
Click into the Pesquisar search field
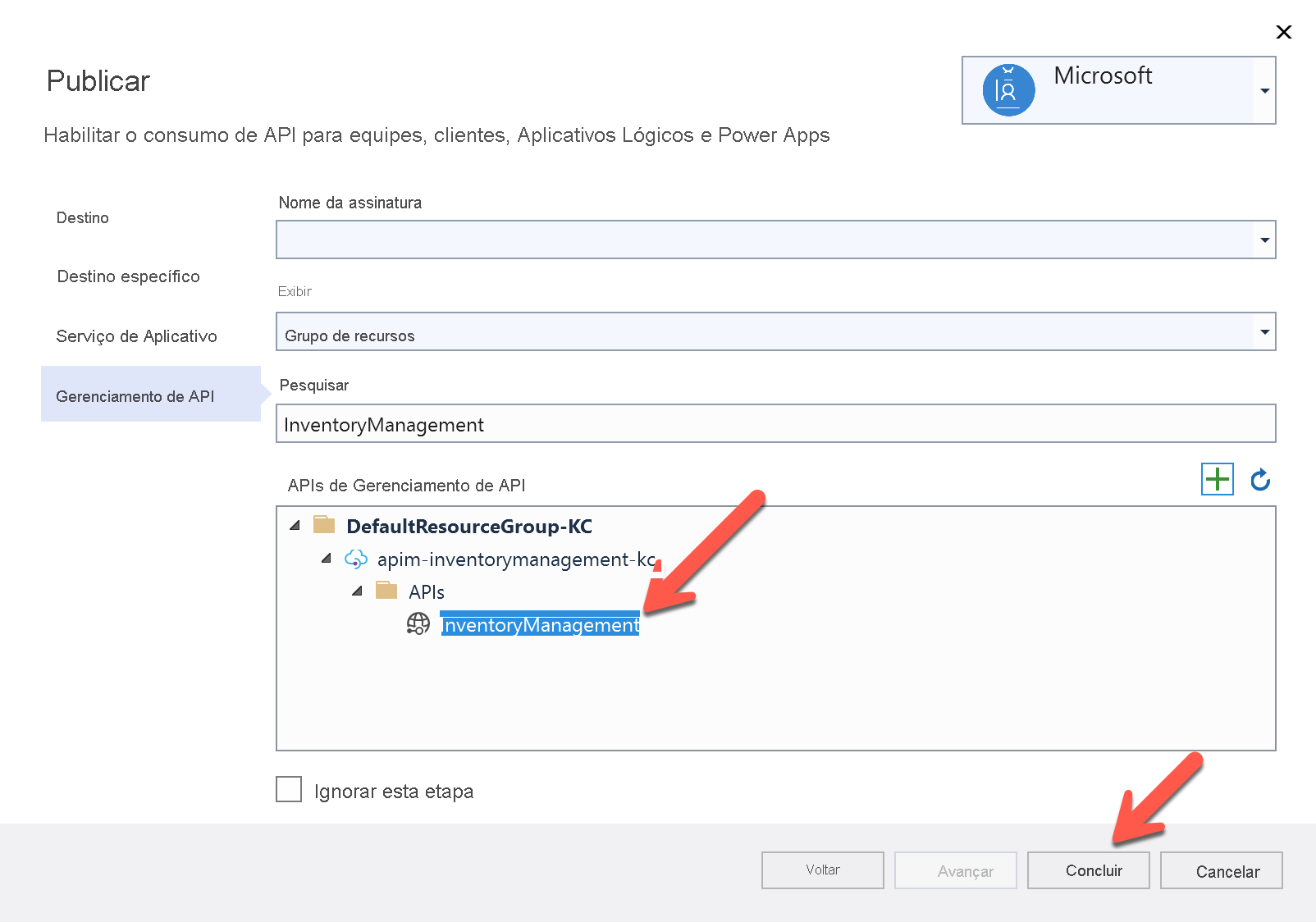775,423
